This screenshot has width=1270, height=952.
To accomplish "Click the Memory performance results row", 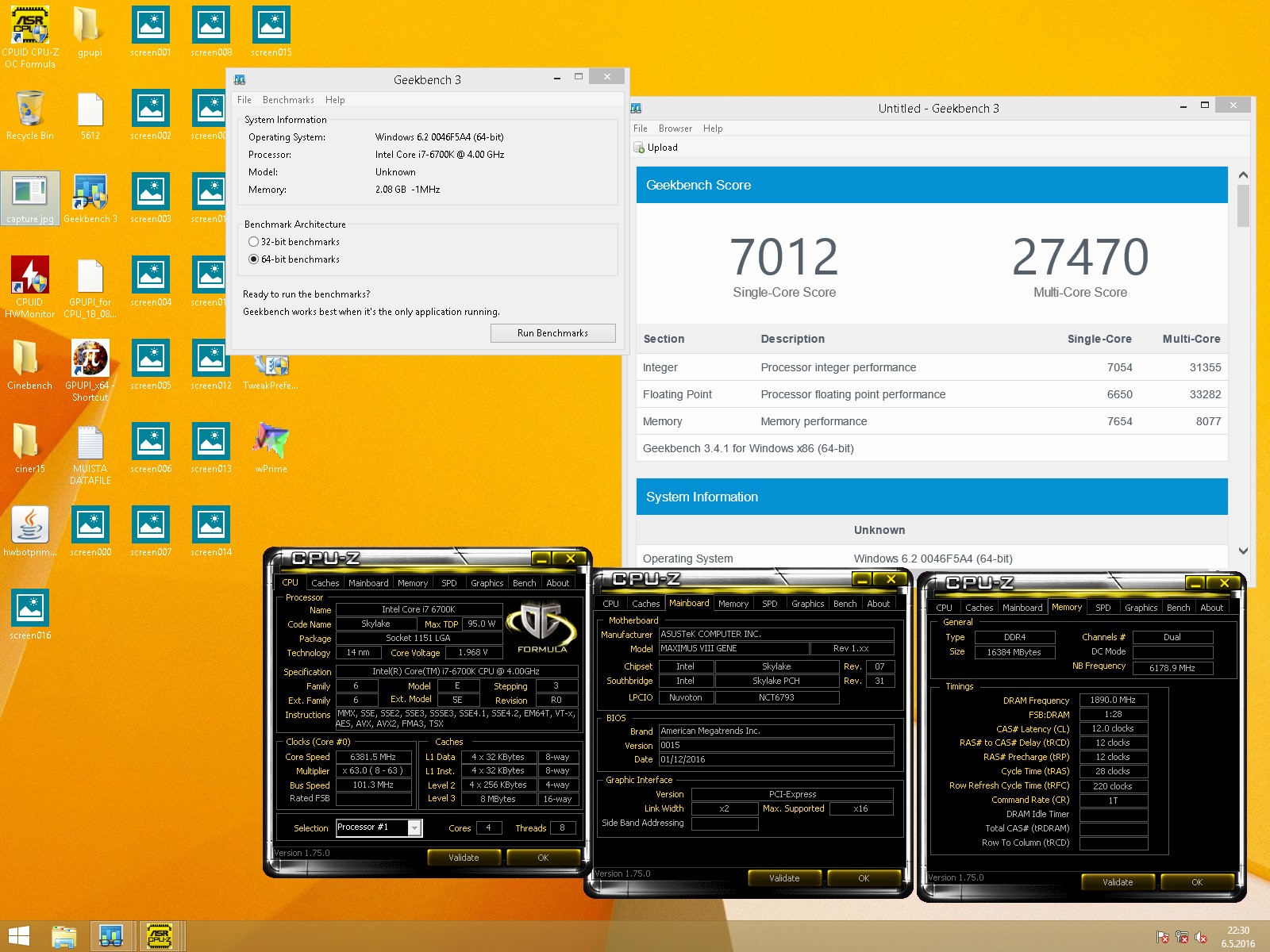I will (x=932, y=421).
